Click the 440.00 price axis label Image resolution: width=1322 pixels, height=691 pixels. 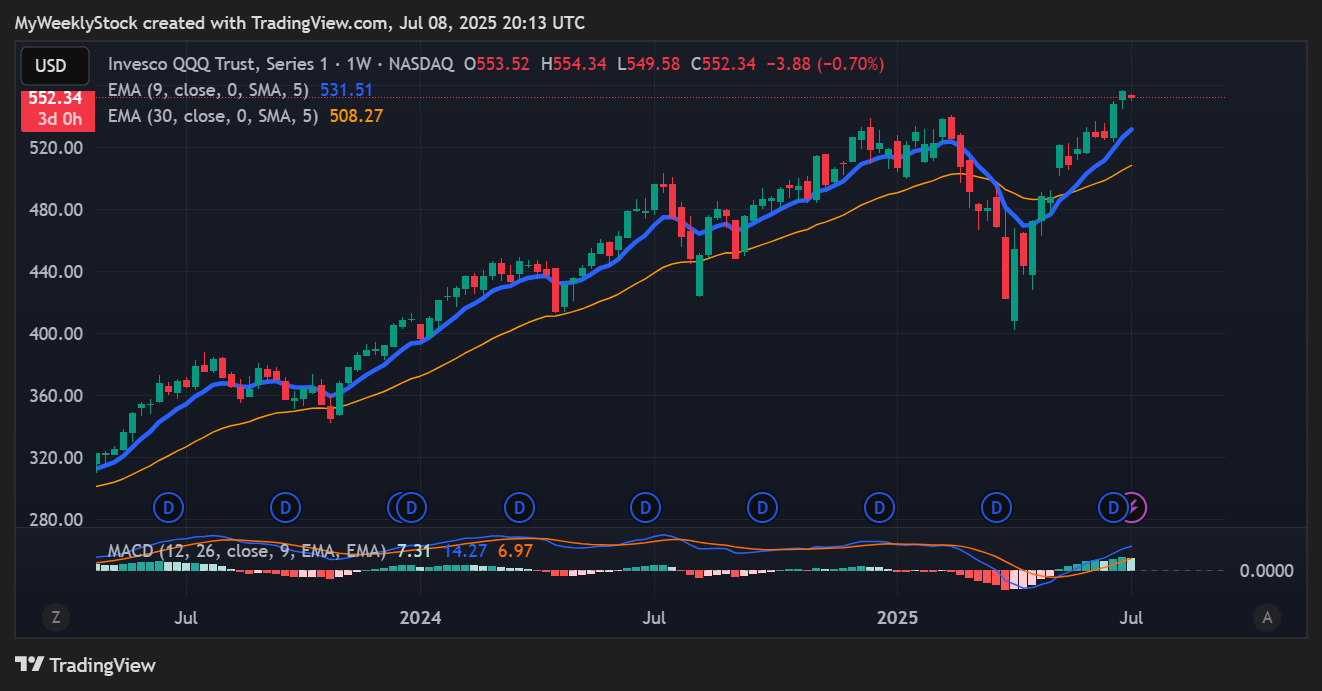tap(58, 271)
